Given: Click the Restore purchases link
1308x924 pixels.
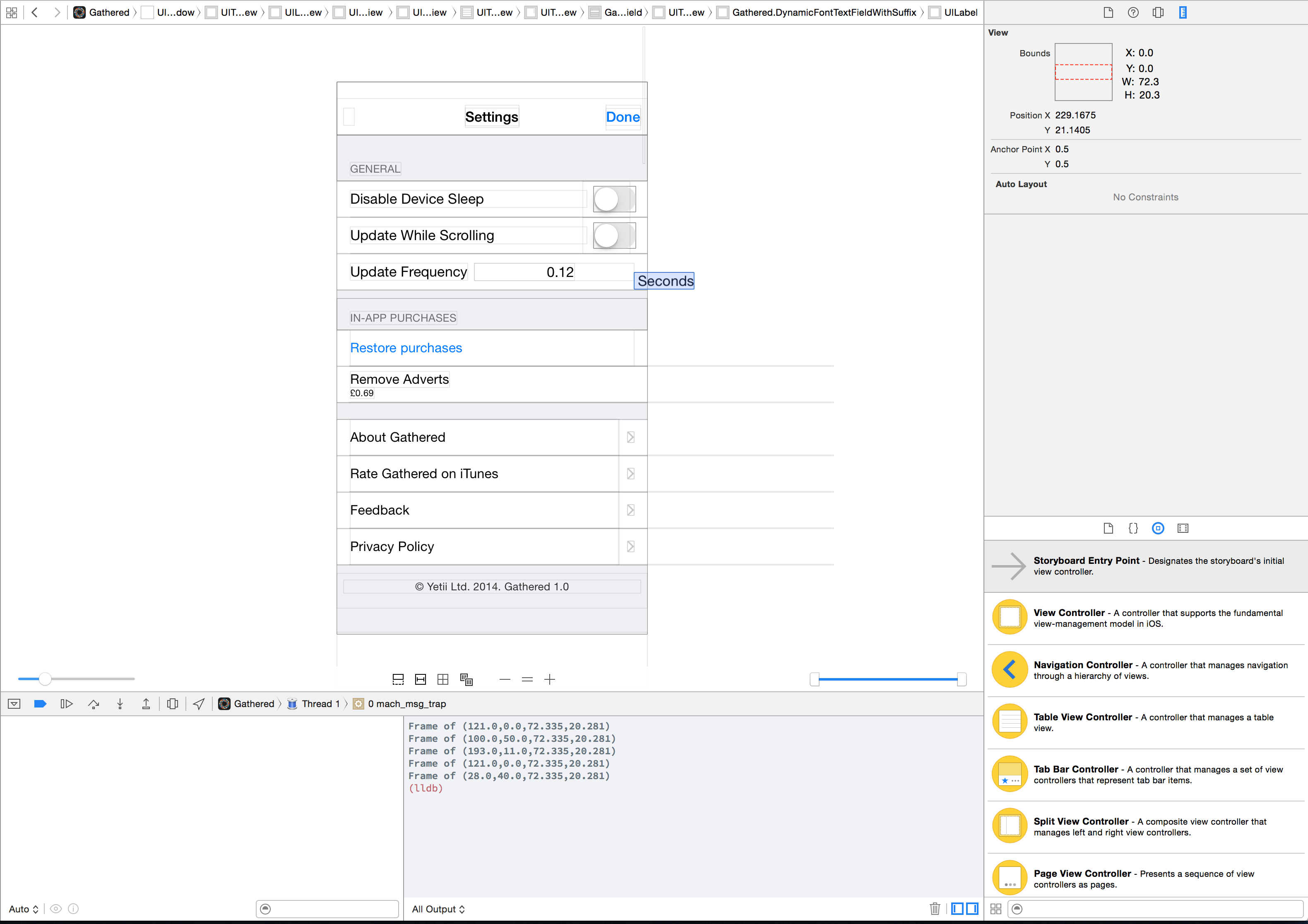Looking at the screenshot, I should click(406, 347).
